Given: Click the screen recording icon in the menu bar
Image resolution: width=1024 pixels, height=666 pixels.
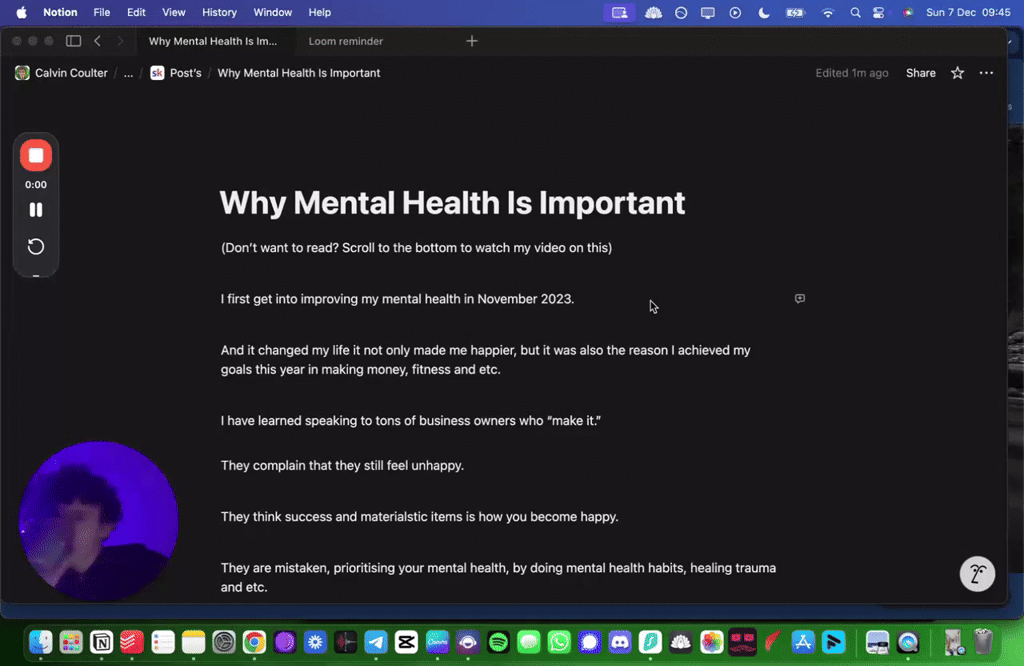Looking at the screenshot, I should click(619, 12).
